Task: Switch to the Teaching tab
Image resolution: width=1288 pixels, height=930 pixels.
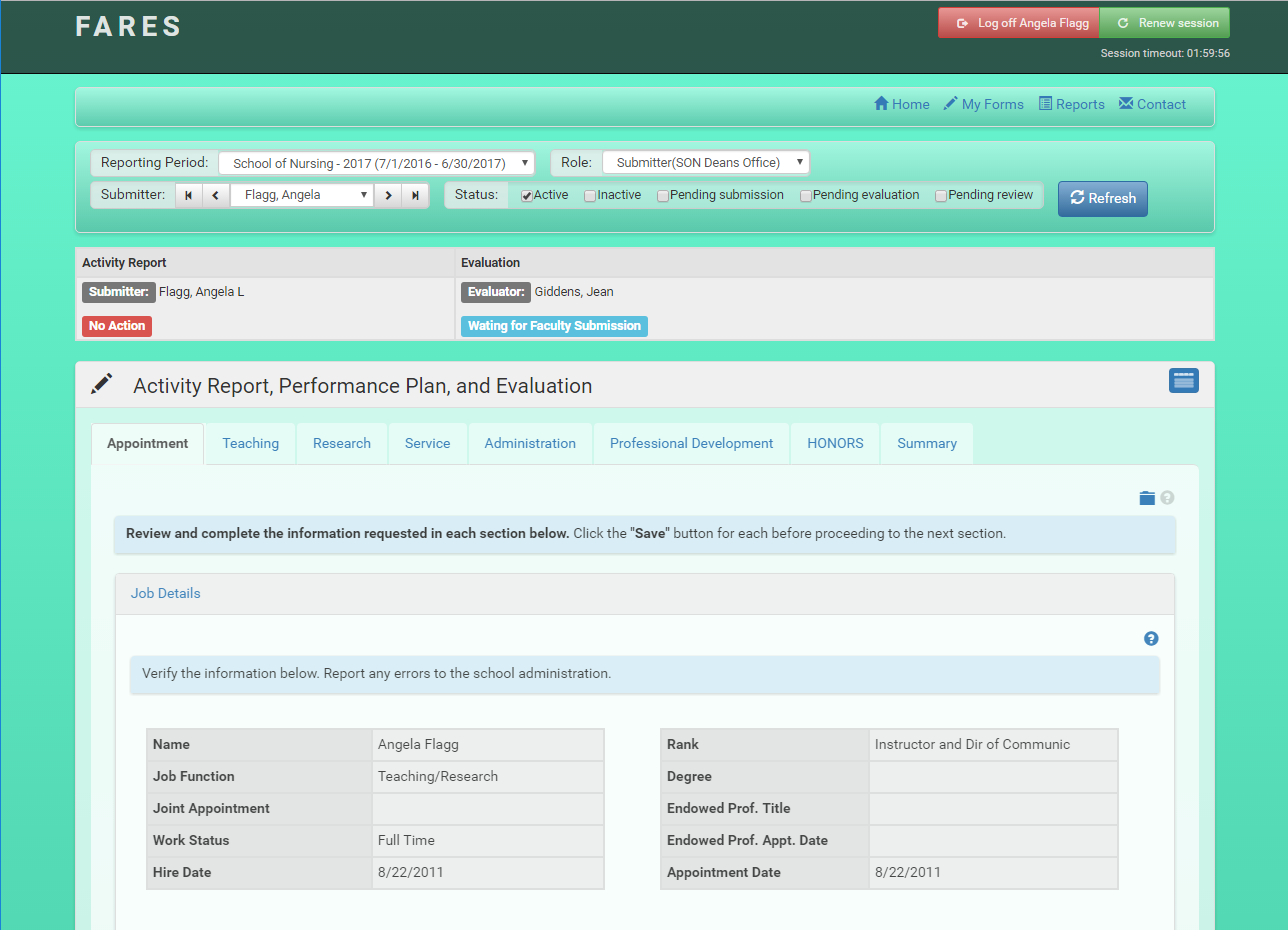Action: point(250,443)
